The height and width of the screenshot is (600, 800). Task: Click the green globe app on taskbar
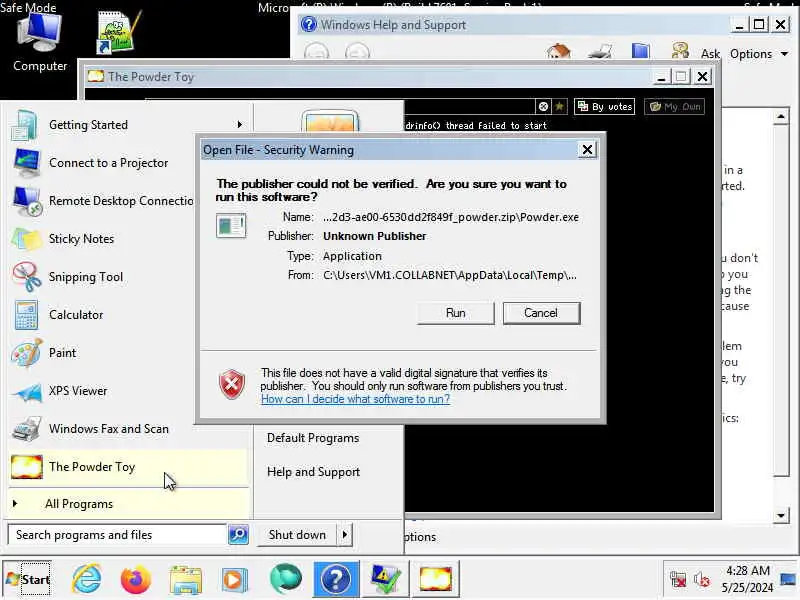point(286,579)
